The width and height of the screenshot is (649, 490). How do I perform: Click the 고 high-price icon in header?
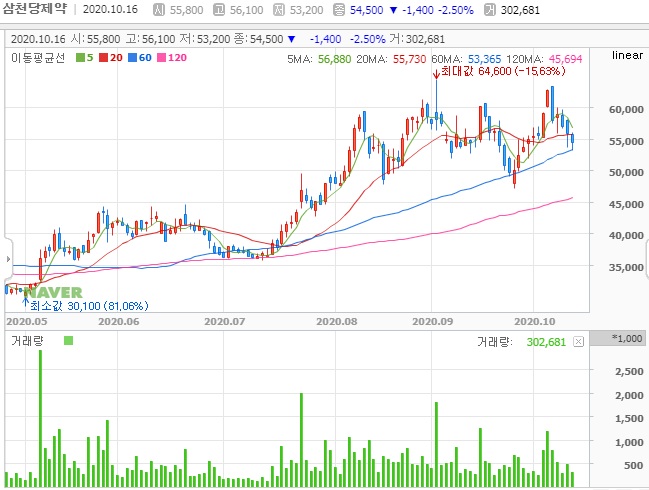219,10
